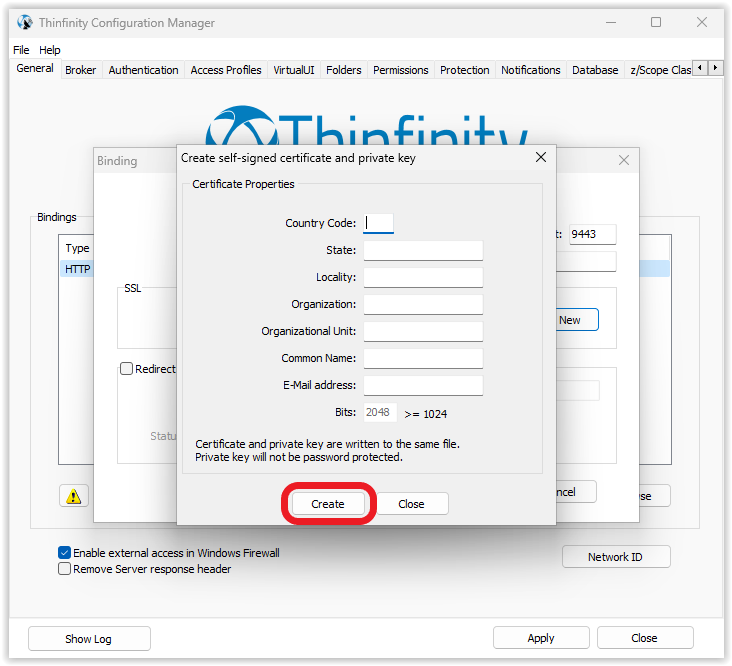Focus the Country Code field
732x666 pixels.
(x=379, y=223)
